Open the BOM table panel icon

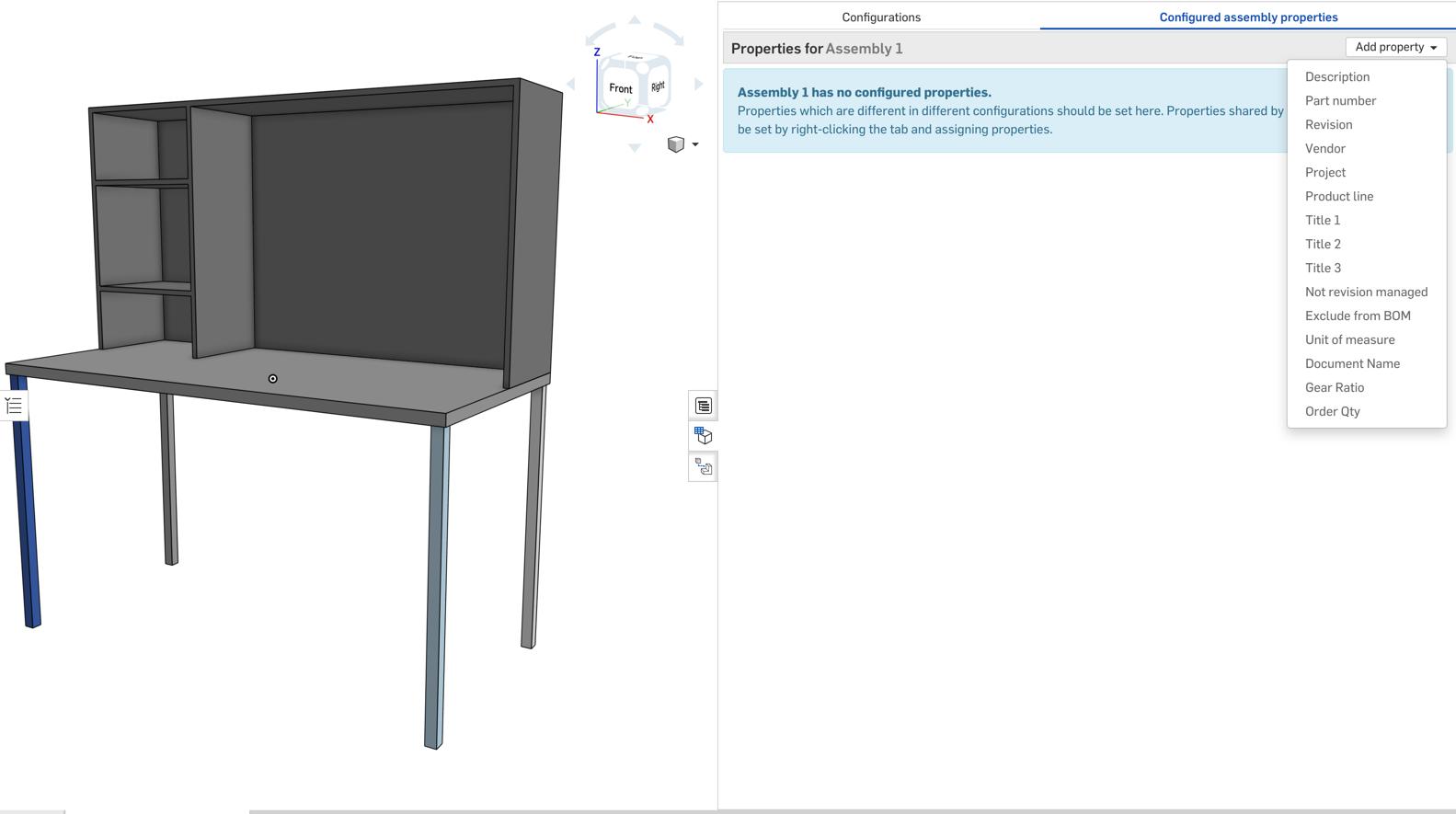[703, 406]
